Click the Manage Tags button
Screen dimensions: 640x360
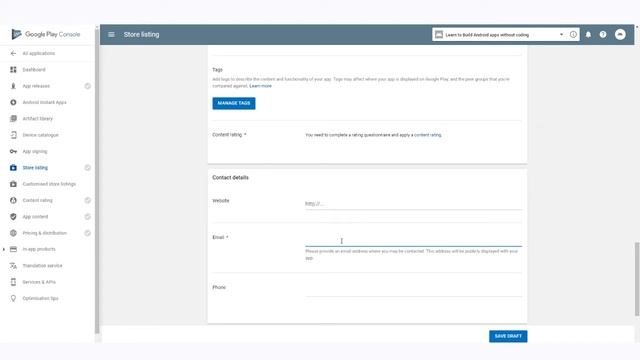[x=234, y=103]
